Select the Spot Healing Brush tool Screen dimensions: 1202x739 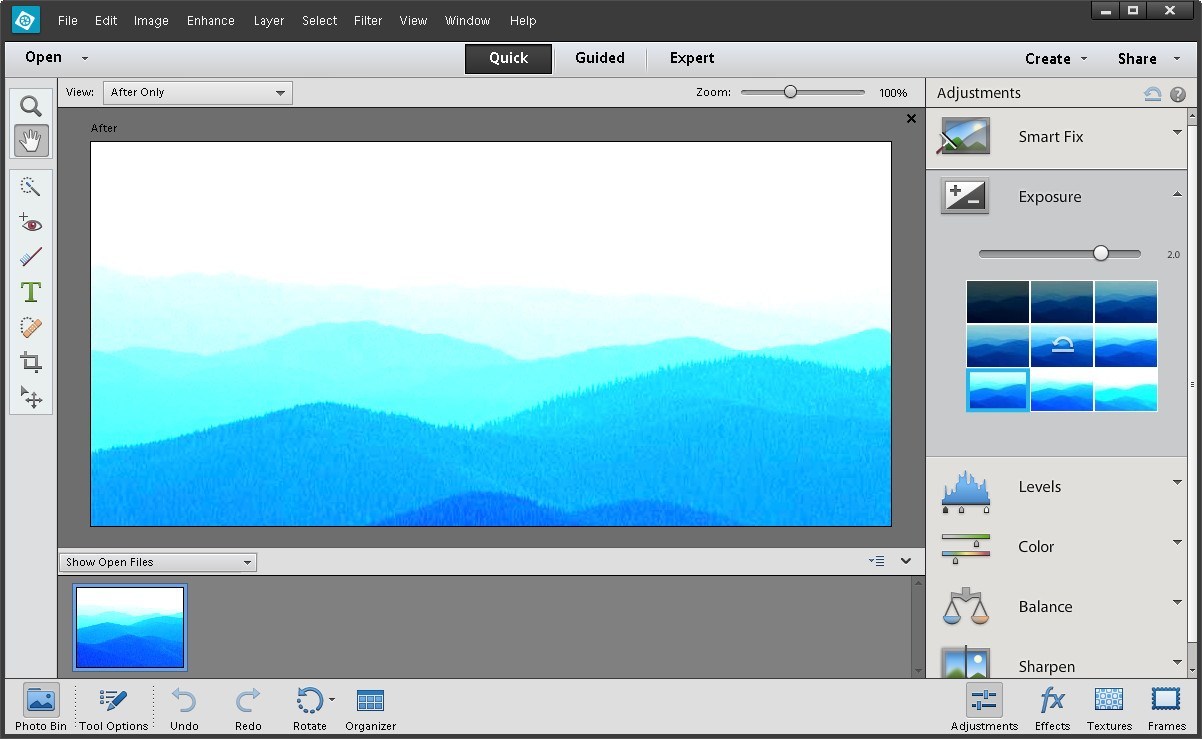30,328
